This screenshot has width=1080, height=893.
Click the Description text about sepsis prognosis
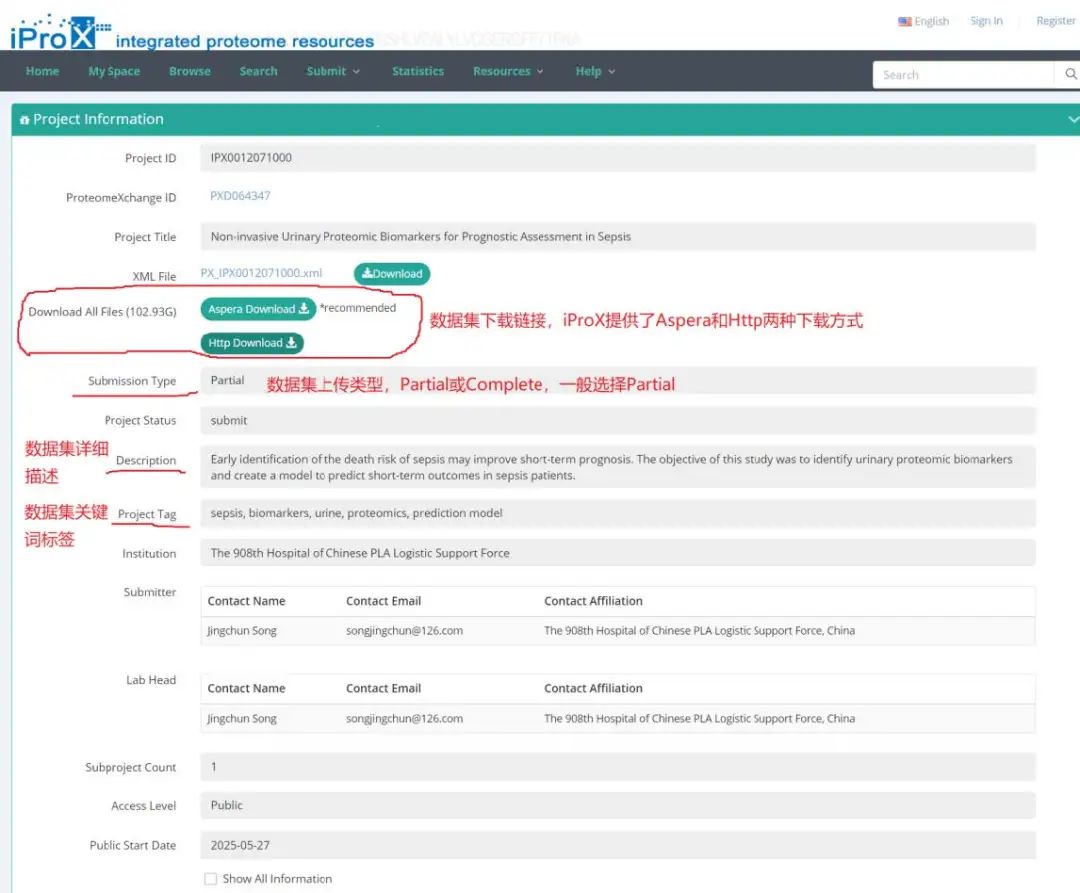point(612,467)
